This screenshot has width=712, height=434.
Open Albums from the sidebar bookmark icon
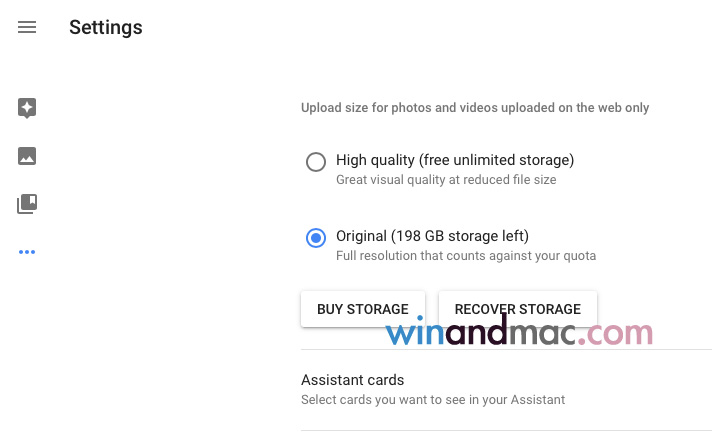[x=27, y=204]
